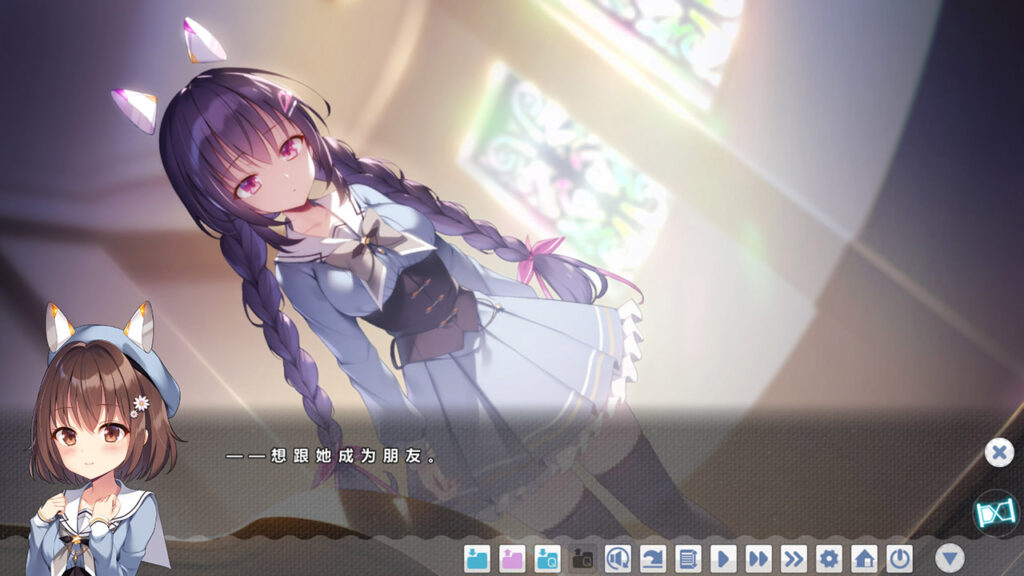Viewport: 1024px width, 576px height.
Task: Toggle Auto play mode triangle button
Action: (x=723, y=558)
